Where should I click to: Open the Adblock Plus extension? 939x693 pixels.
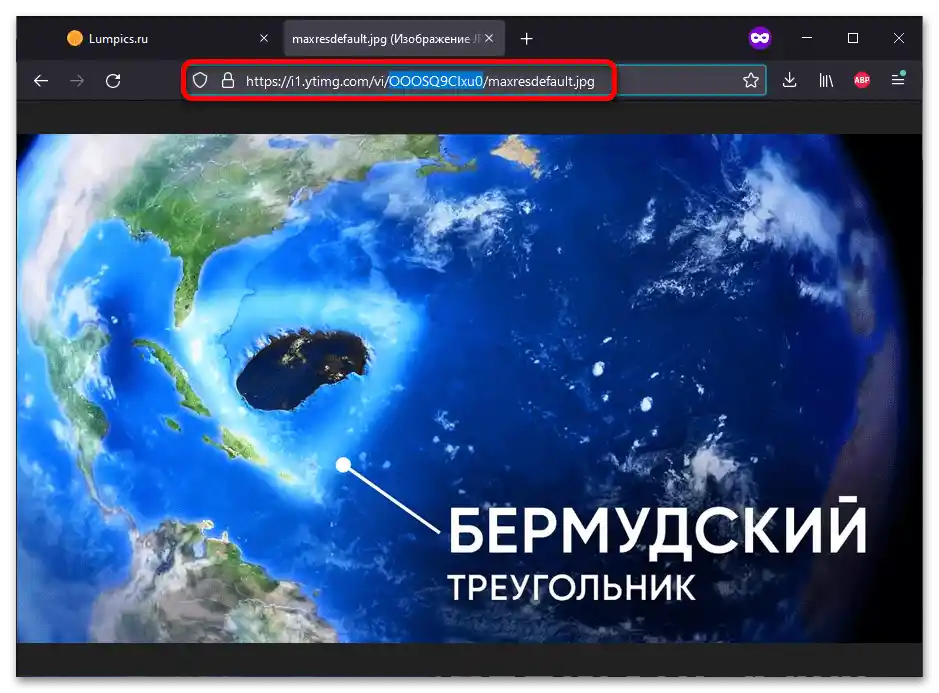pos(862,80)
